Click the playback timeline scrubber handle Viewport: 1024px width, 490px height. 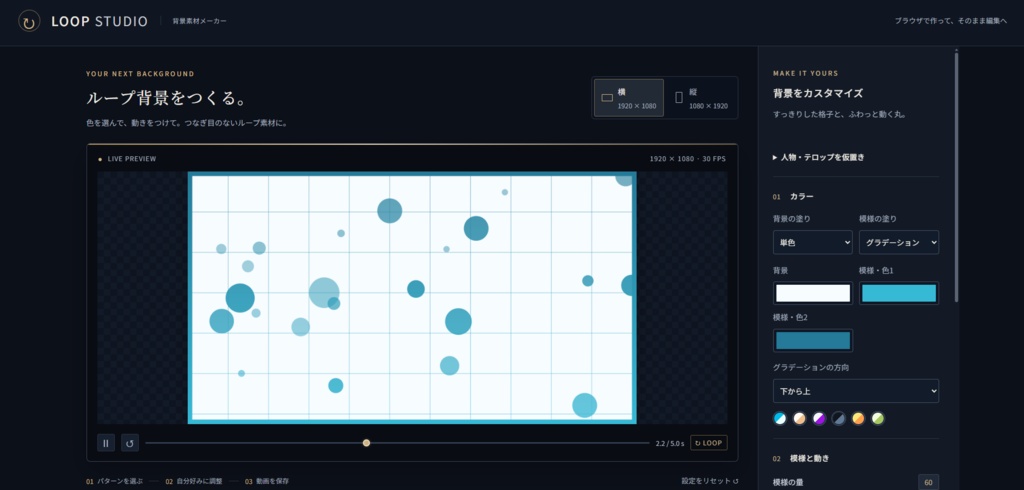366,443
